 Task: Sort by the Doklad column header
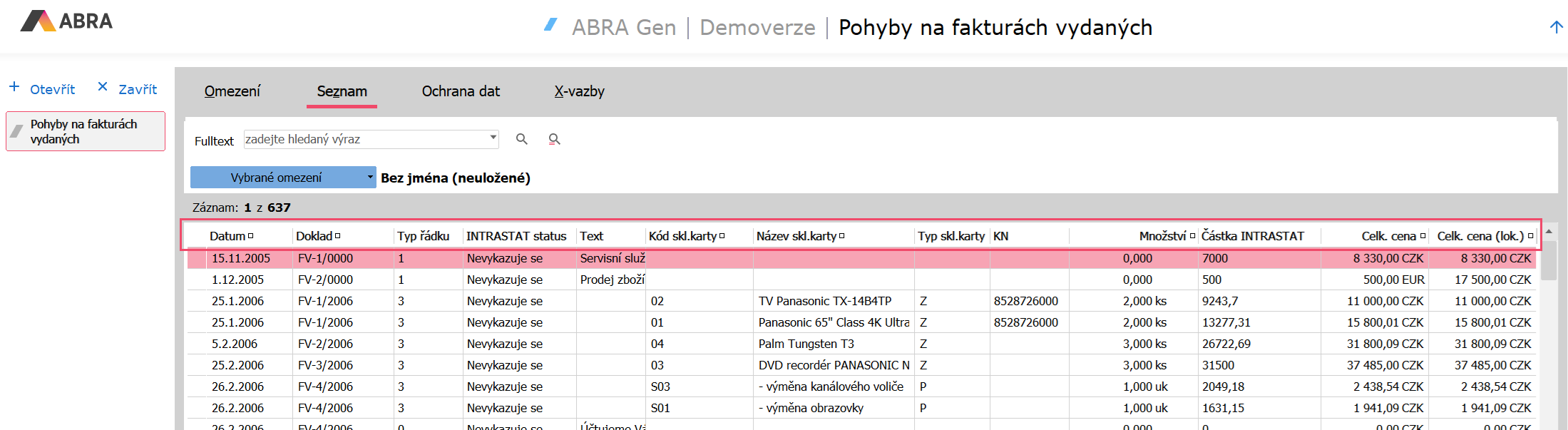coord(318,236)
